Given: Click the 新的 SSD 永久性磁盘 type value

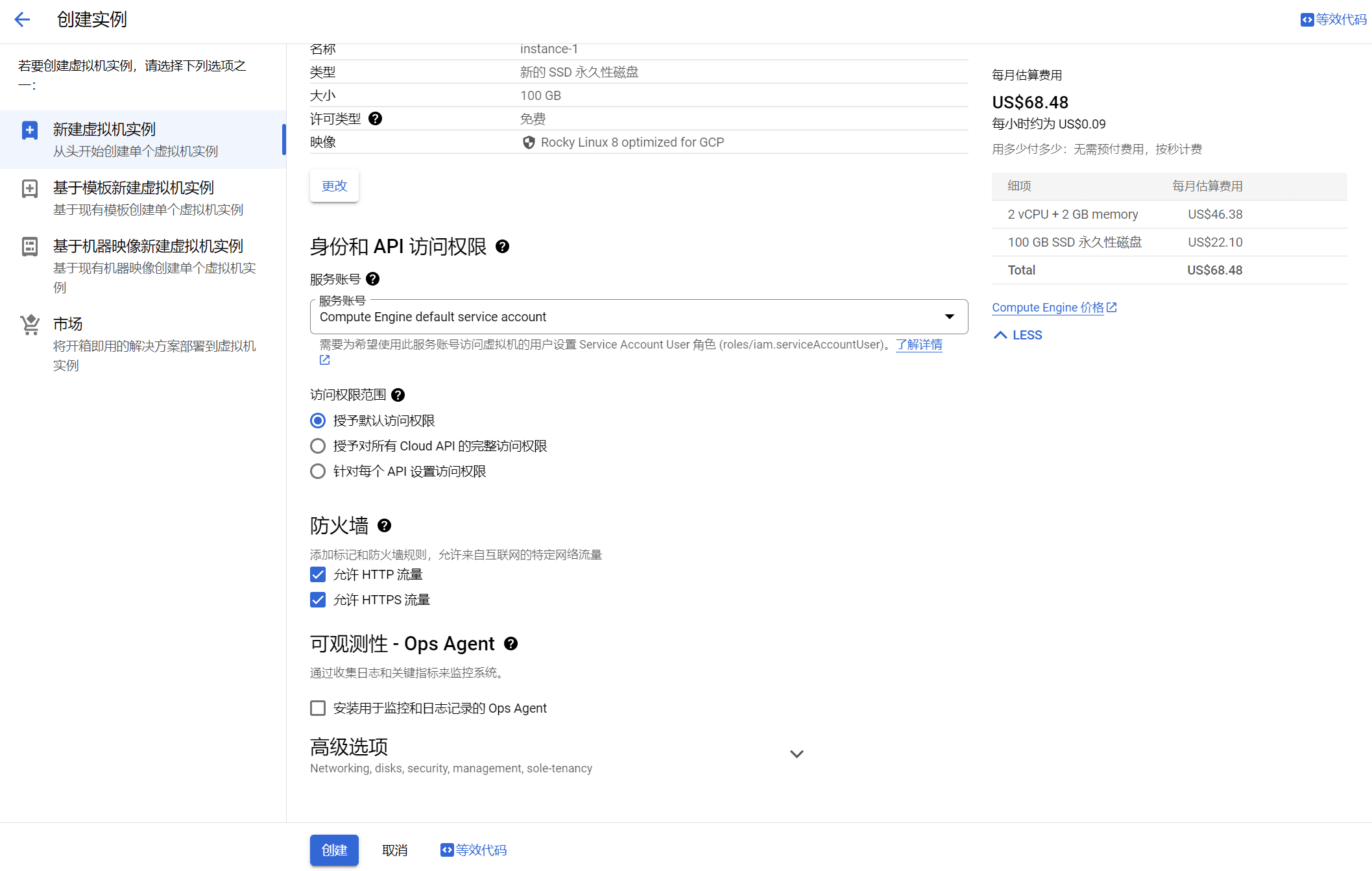Looking at the screenshot, I should point(579,72).
